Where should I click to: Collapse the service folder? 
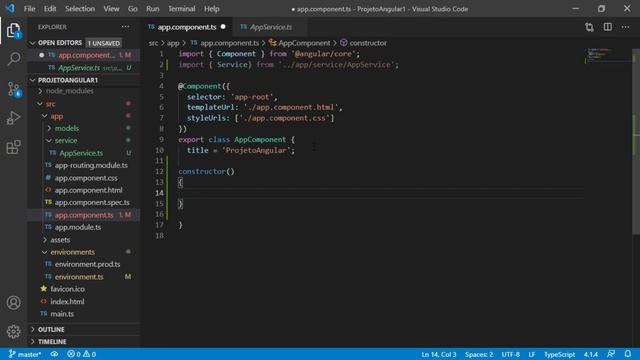pos(66,140)
